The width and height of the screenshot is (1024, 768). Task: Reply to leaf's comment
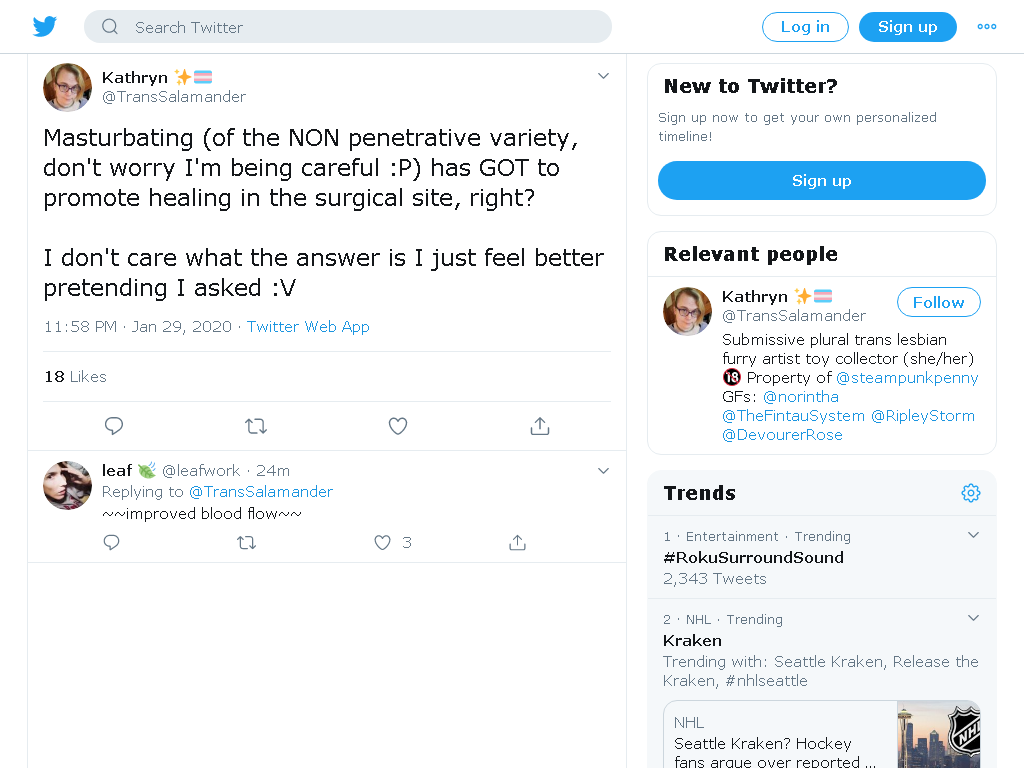click(112, 542)
